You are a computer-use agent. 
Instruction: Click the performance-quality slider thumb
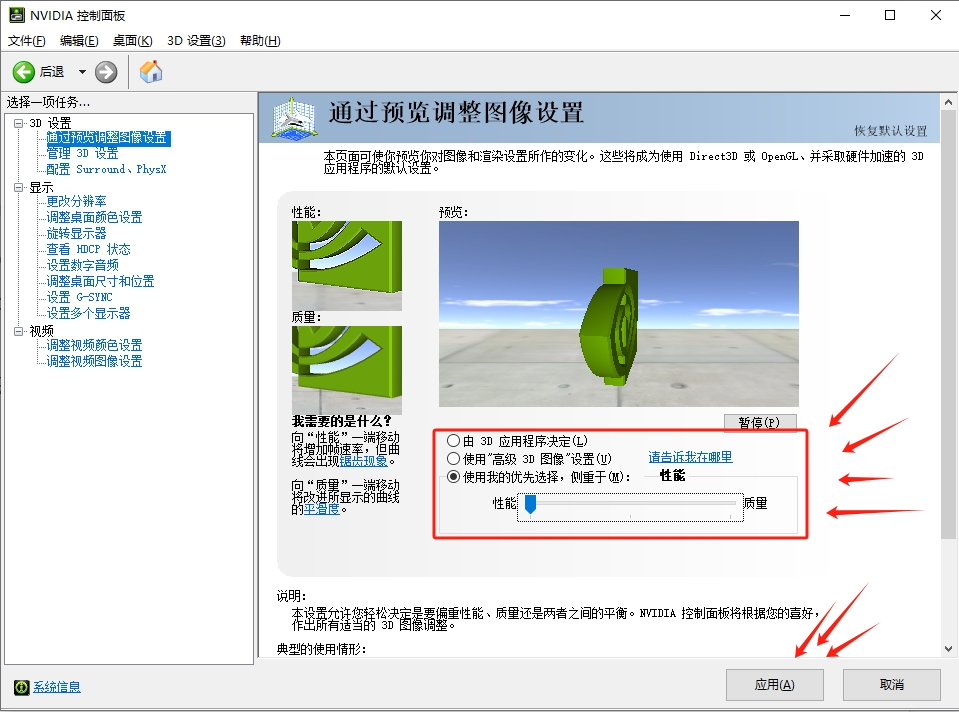pyautogui.click(x=530, y=504)
